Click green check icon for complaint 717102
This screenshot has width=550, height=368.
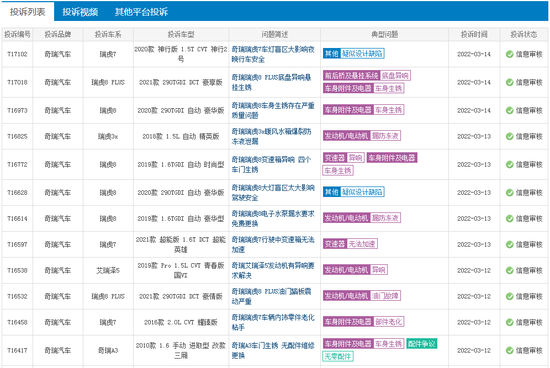510,54
